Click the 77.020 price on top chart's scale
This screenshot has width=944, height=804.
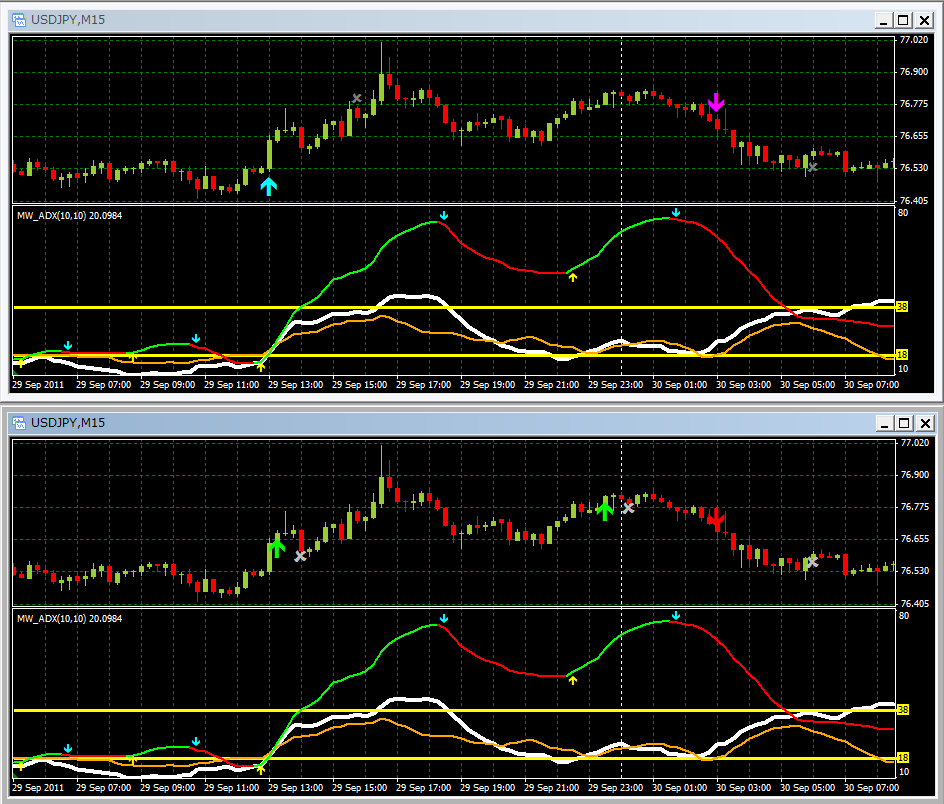click(913, 40)
